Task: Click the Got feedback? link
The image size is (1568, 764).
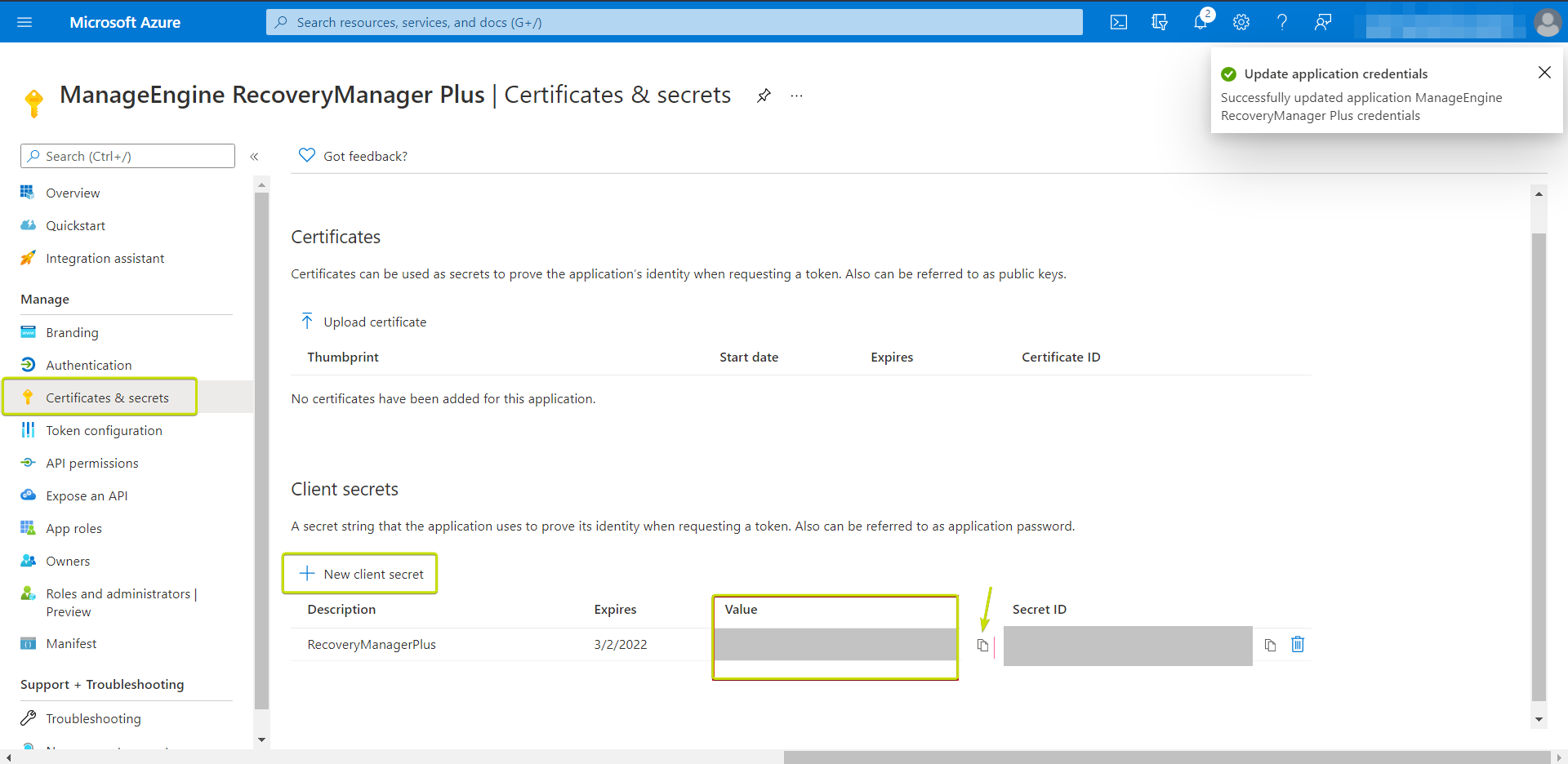Action: click(x=364, y=156)
